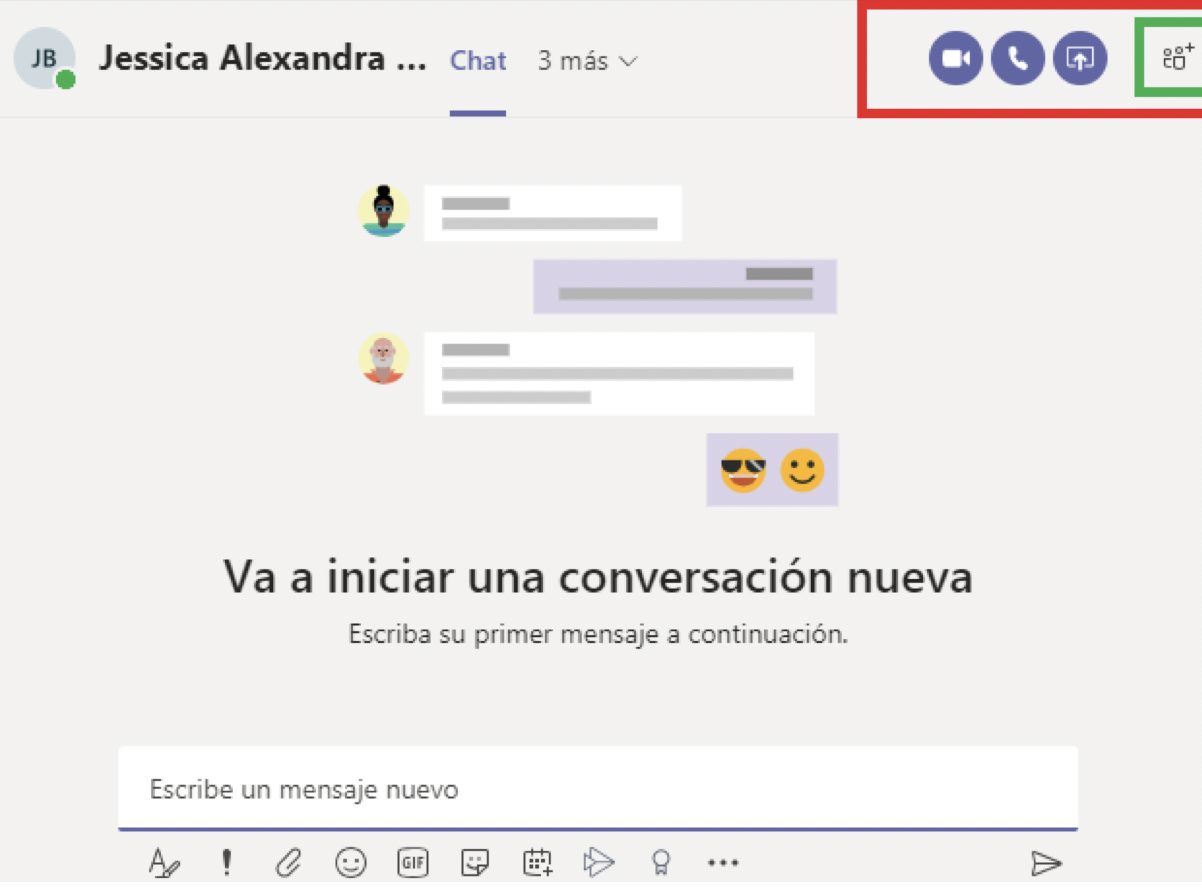
Task: Schedule a meeting from compose toolbar
Action: tap(537, 862)
